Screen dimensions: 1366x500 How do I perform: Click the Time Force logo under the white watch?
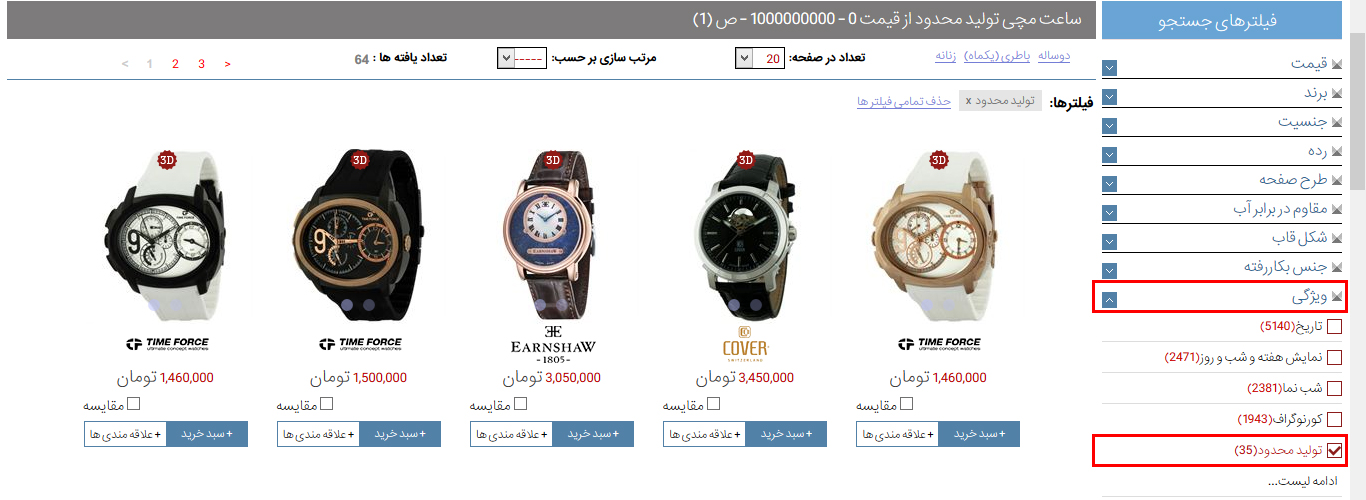click(166, 344)
